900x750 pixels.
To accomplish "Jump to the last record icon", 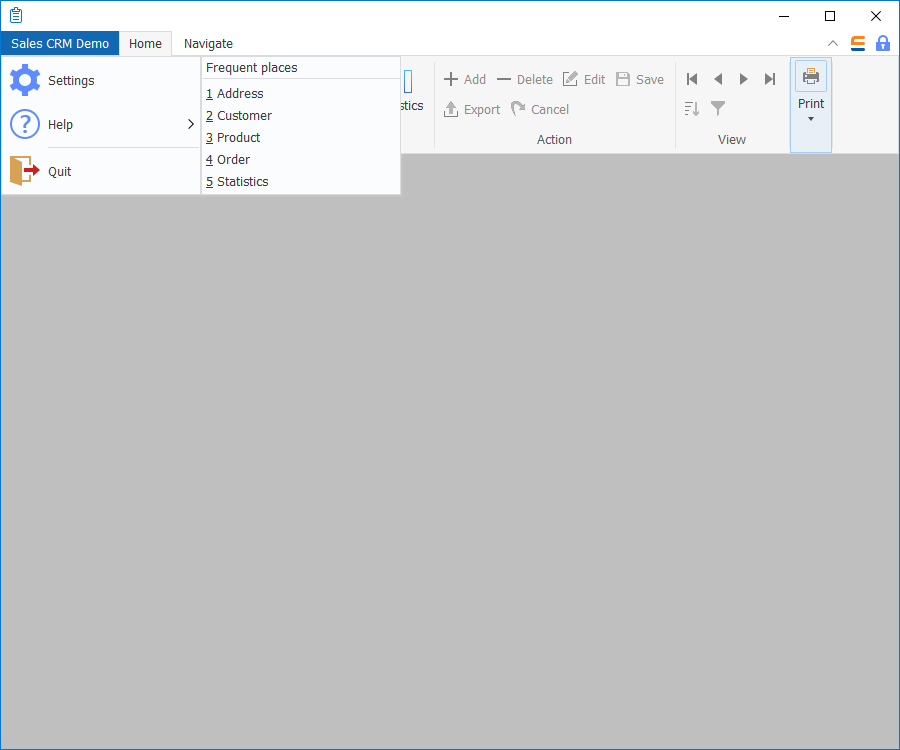I will point(770,79).
